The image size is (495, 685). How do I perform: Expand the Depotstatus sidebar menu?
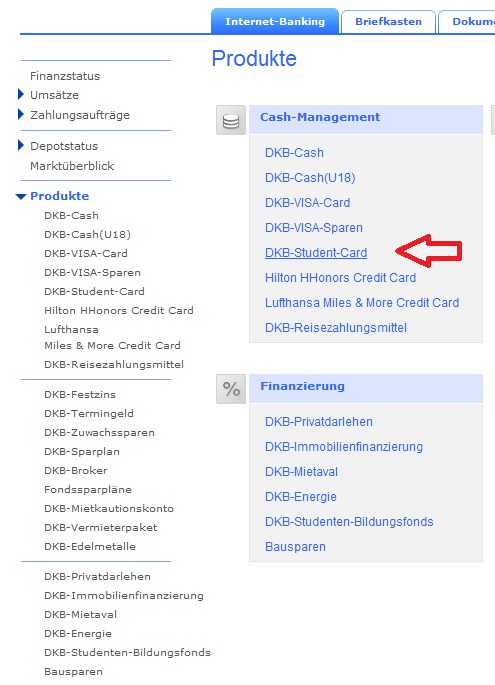pyautogui.click(x=21, y=145)
